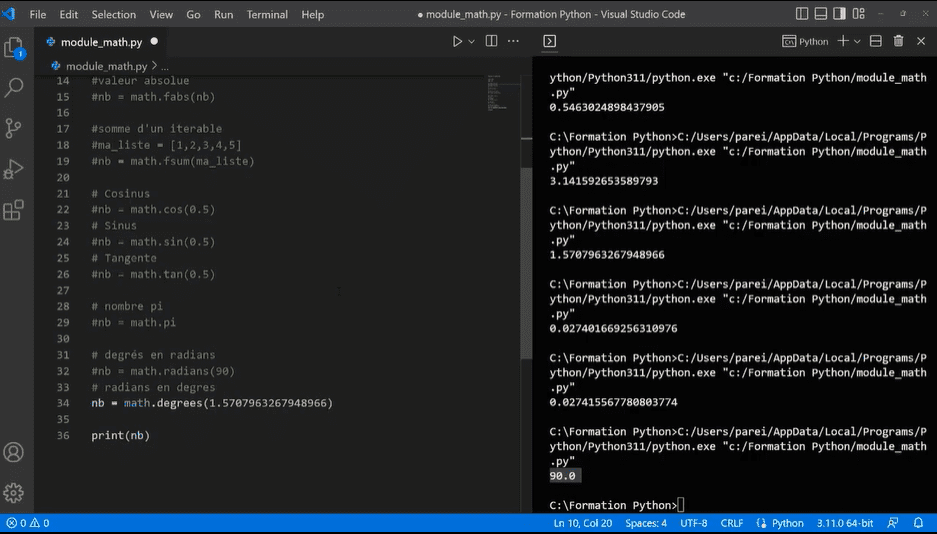Change indentation via Spaces: 4

(x=646, y=523)
